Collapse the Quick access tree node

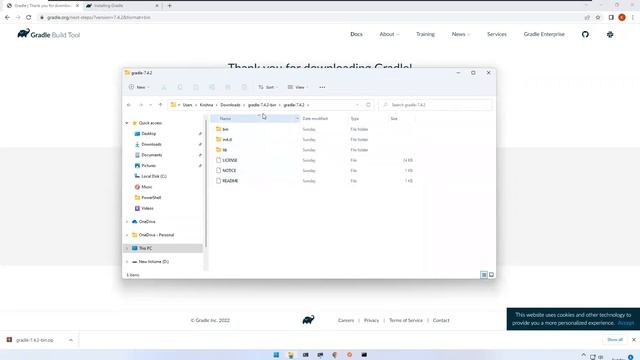tap(127, 123)
